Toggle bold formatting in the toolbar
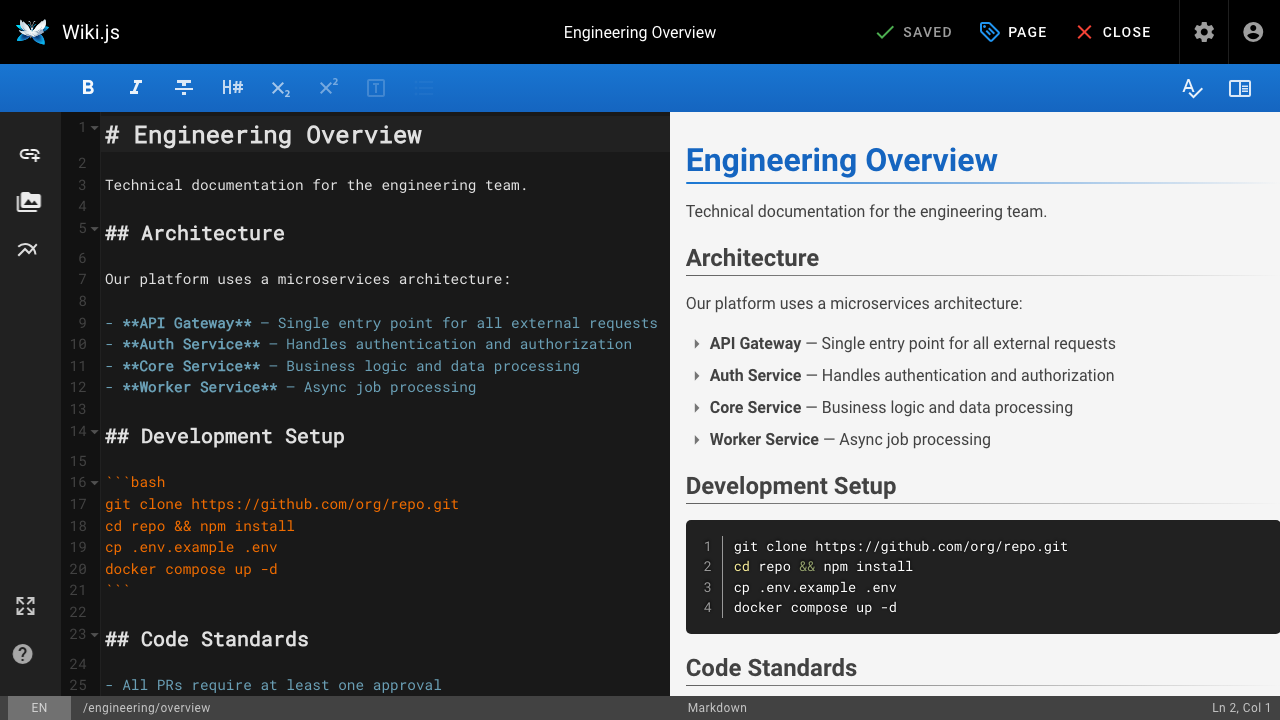 (x=88, y=88)
